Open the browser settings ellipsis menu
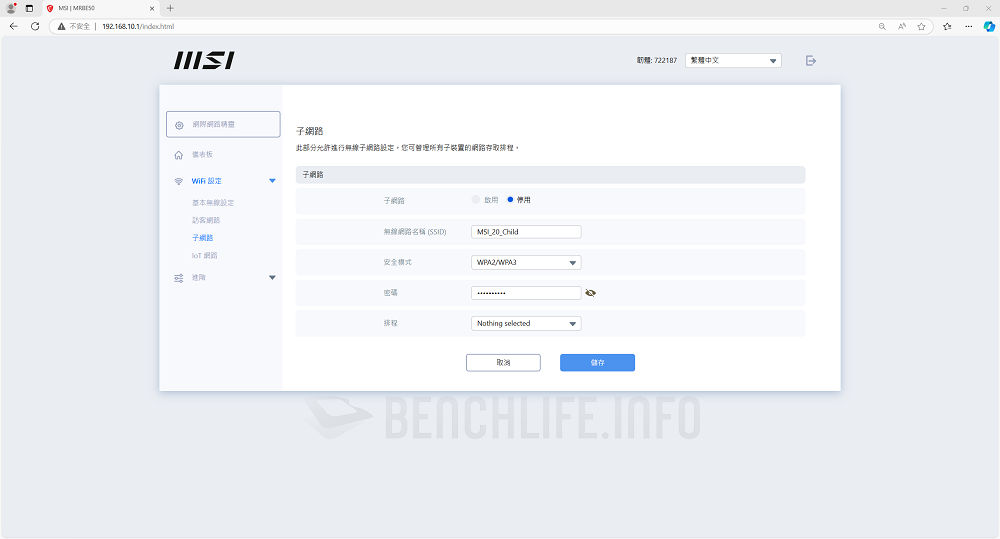This screenshot has width=1000, height=539. coord(969,26)
